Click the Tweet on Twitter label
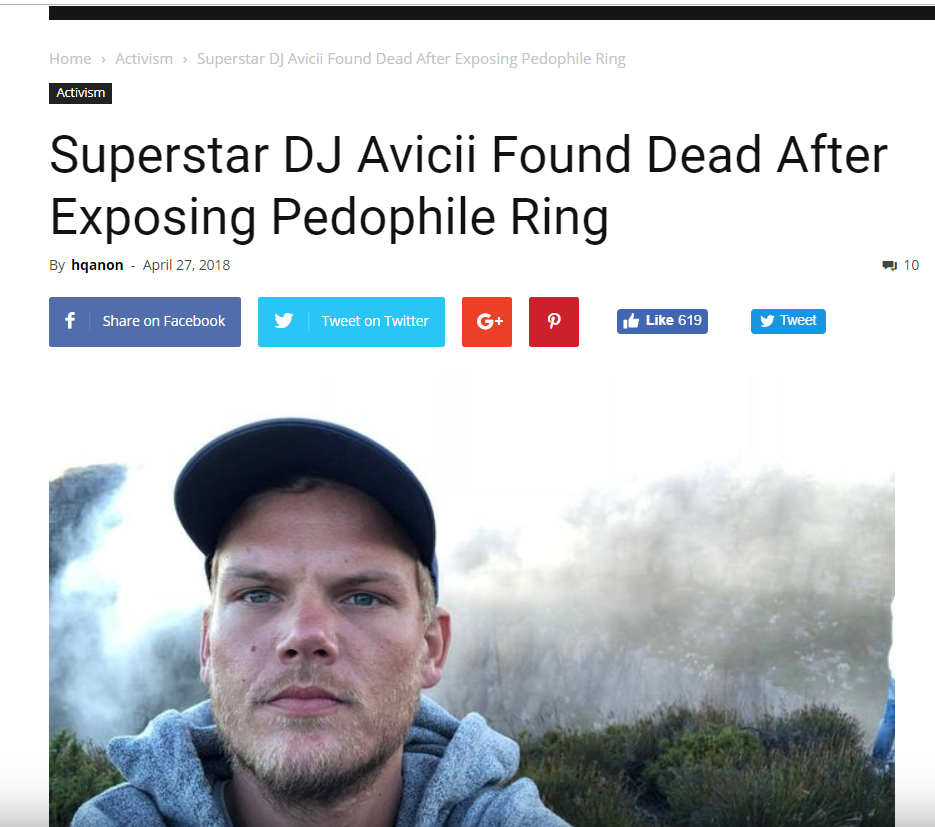Image resolution: width=935 pixels, height=827 pixels. point(375,321)
